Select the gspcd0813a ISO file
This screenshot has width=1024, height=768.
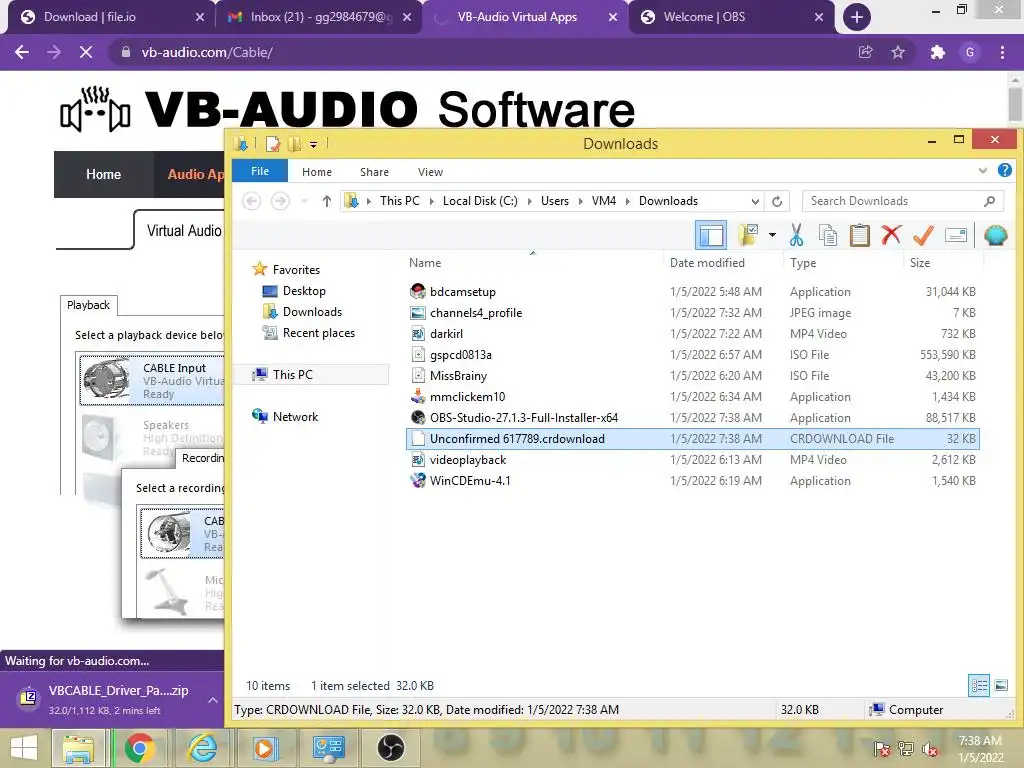692,355
